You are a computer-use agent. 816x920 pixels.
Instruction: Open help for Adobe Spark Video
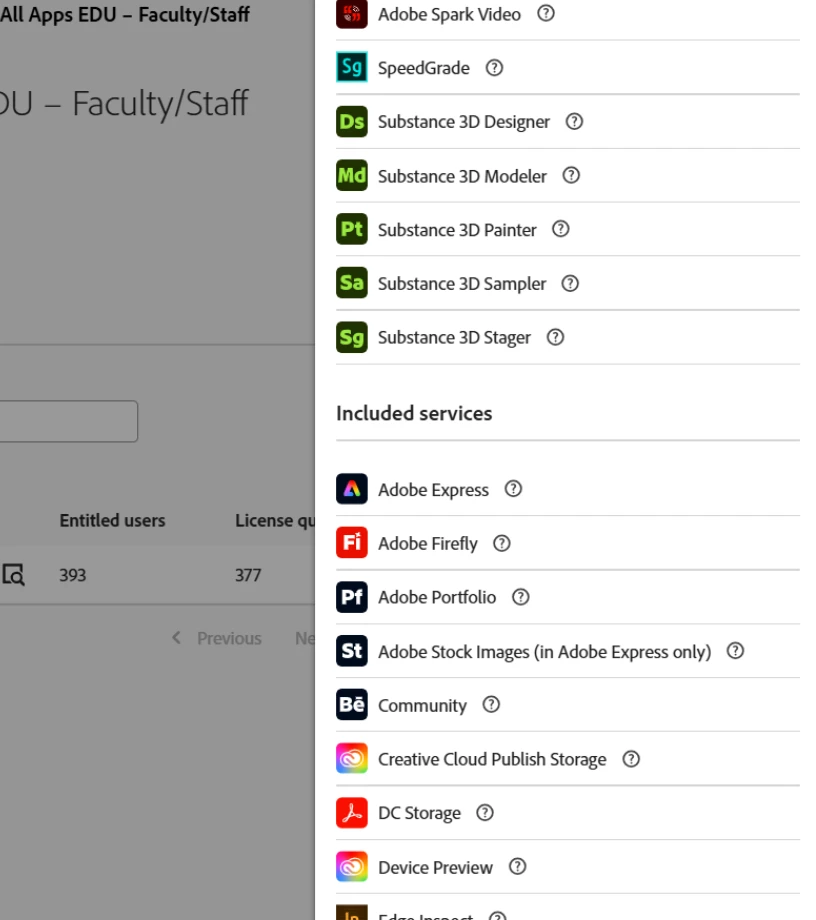pyautogui.click(x=546, y=13)
